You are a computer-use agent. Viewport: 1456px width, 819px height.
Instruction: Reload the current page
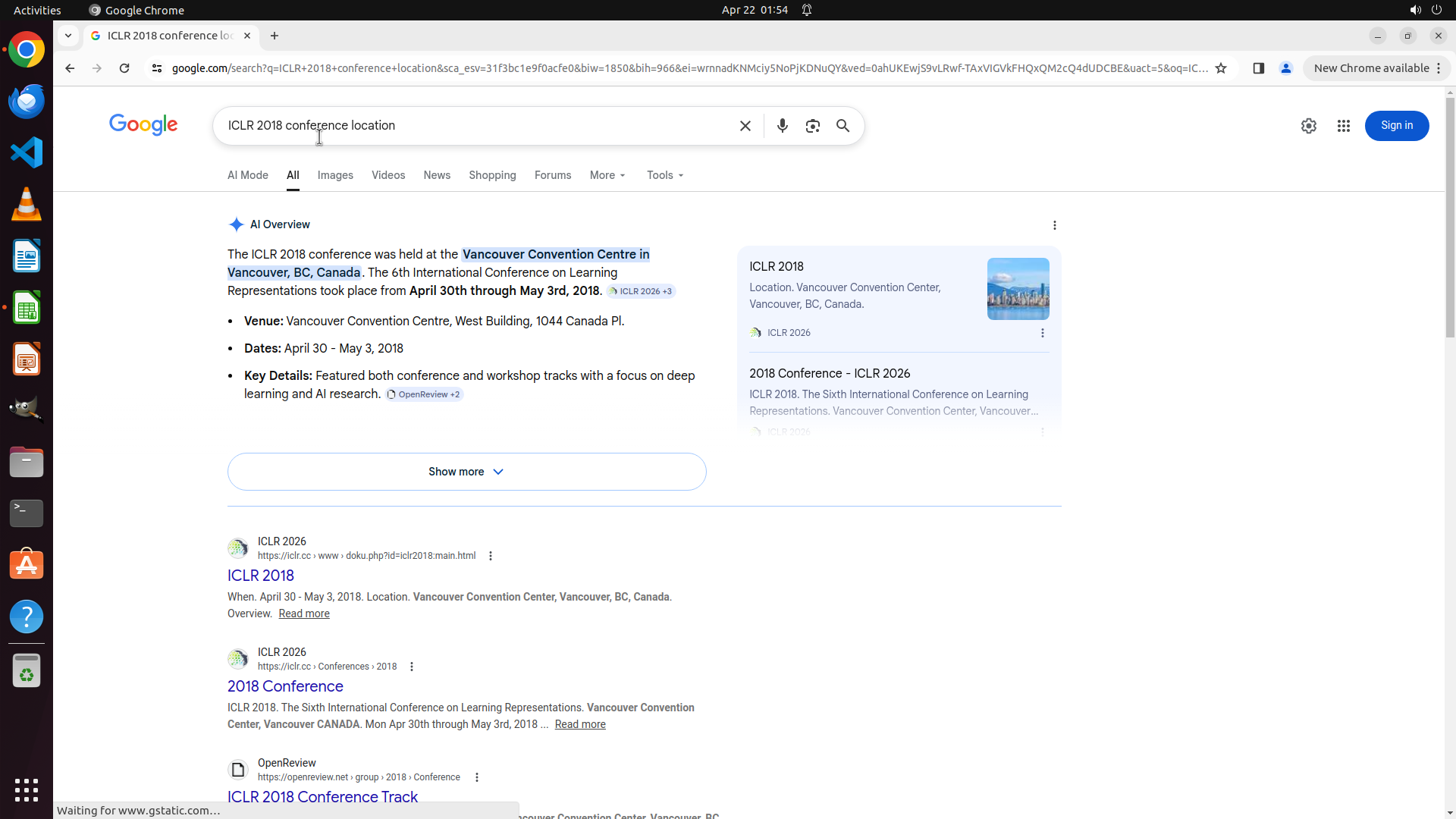click(x=124, y=68)
